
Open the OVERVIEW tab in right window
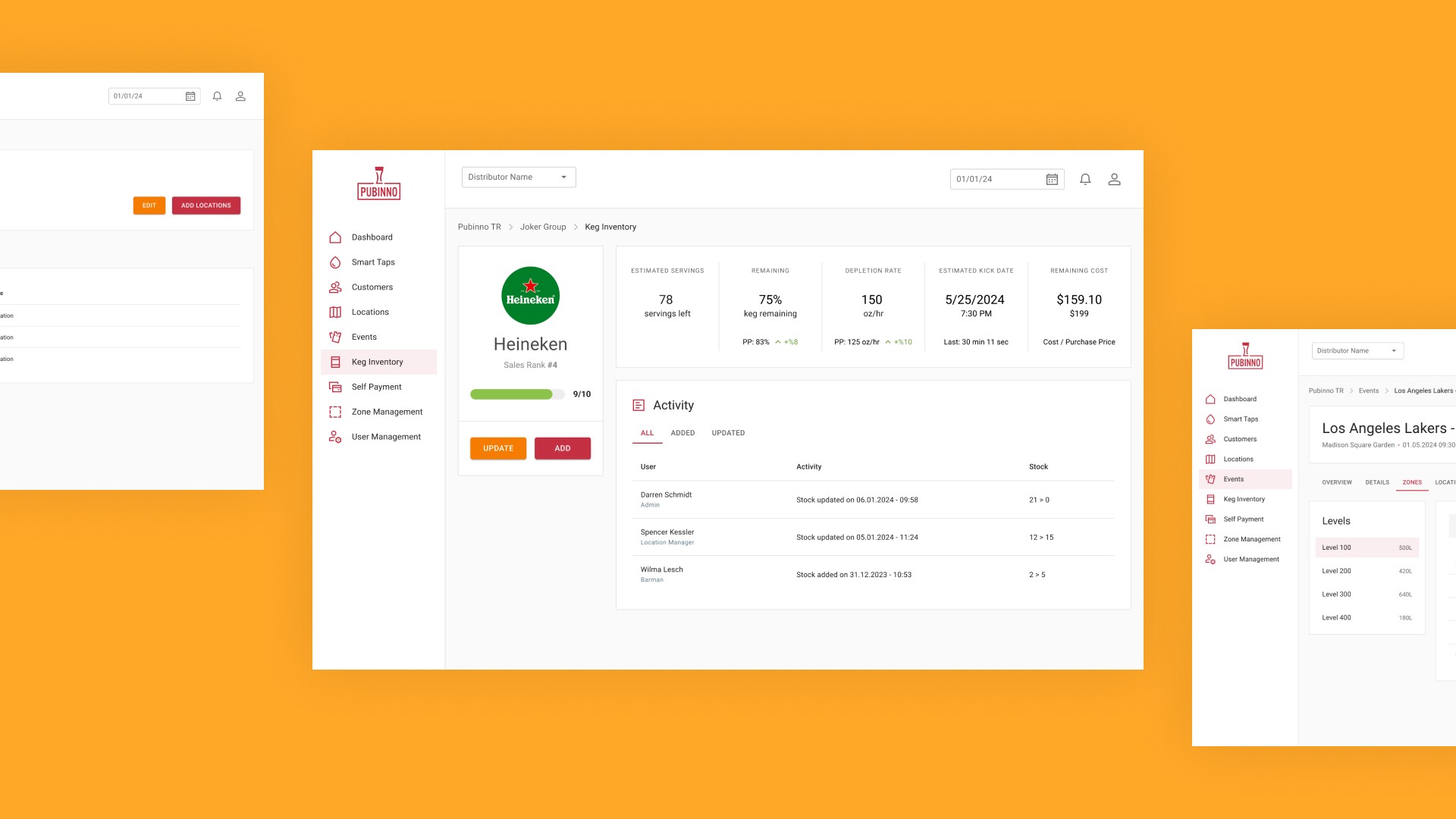point(1336,482)
